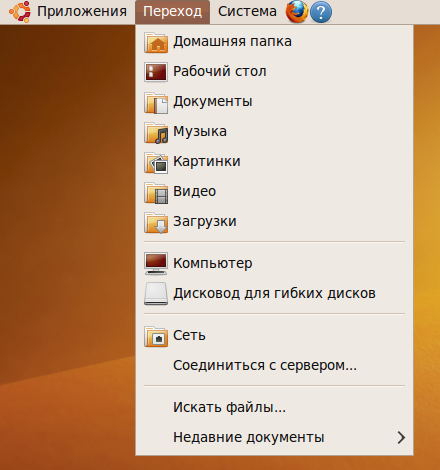Select Искать файлы… entry
Viewport: 440px width, 470px height.
[x=229, y=407]
